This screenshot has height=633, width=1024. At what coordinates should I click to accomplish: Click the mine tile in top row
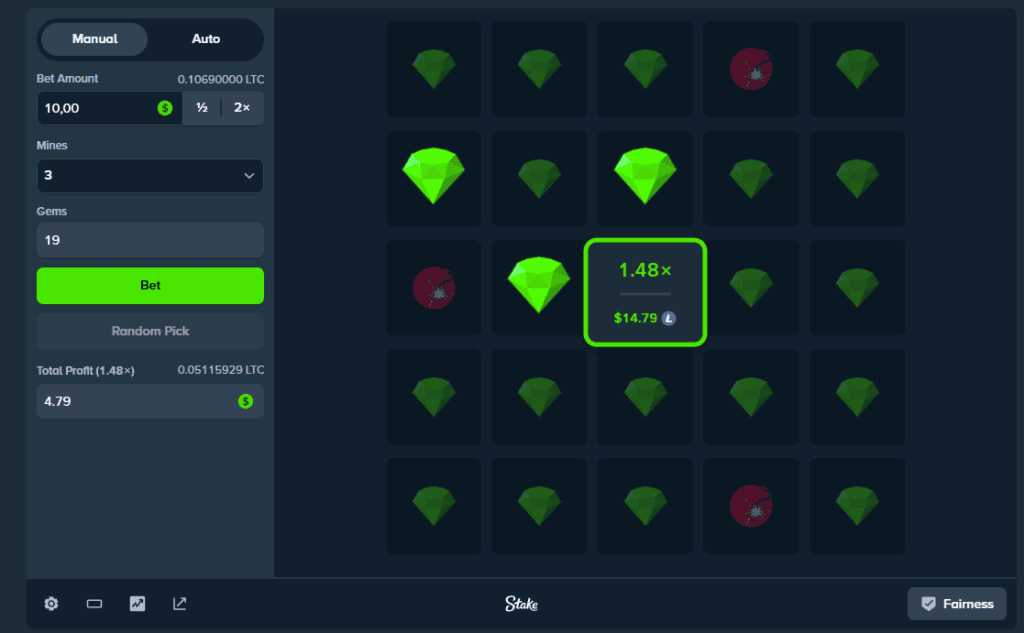(751, 69)
